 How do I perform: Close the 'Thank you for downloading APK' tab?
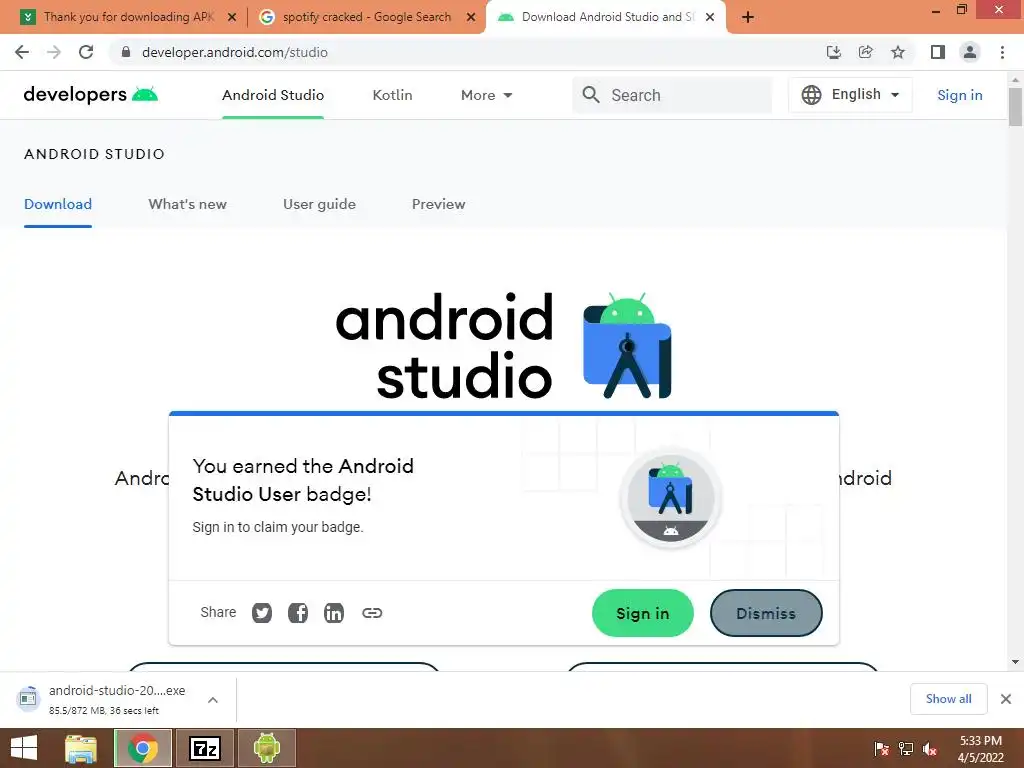click(232, 18)
